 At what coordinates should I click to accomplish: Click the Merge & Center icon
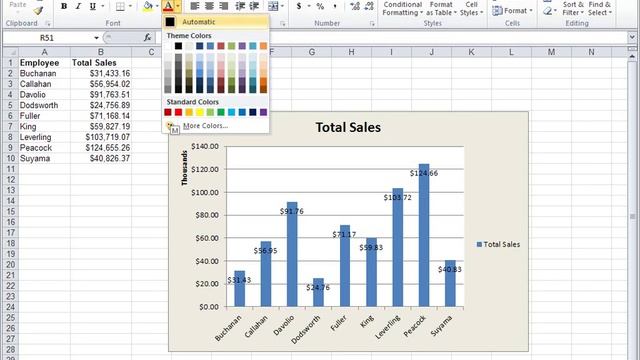click(x=273, y=6)
